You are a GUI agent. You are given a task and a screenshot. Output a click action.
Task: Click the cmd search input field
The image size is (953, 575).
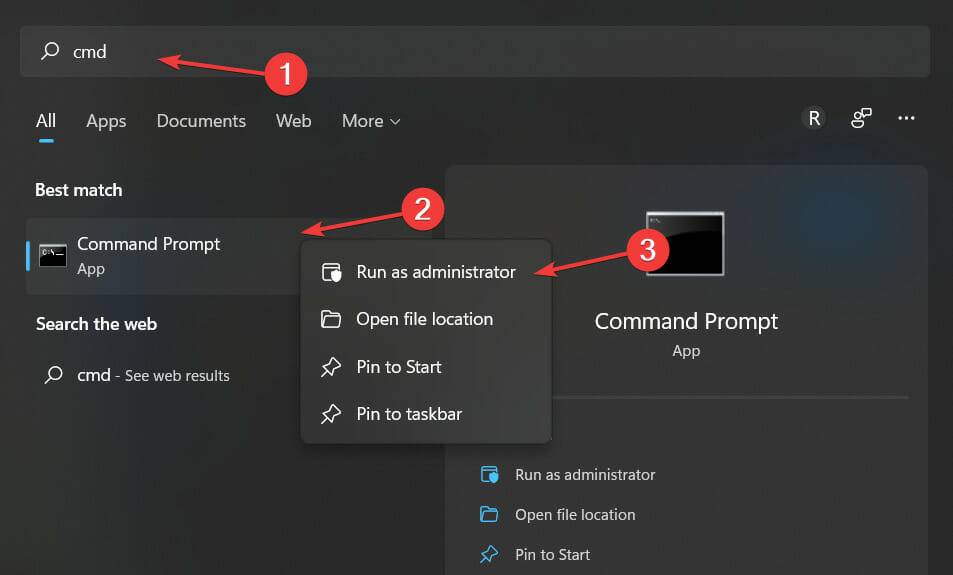point(475,52)
